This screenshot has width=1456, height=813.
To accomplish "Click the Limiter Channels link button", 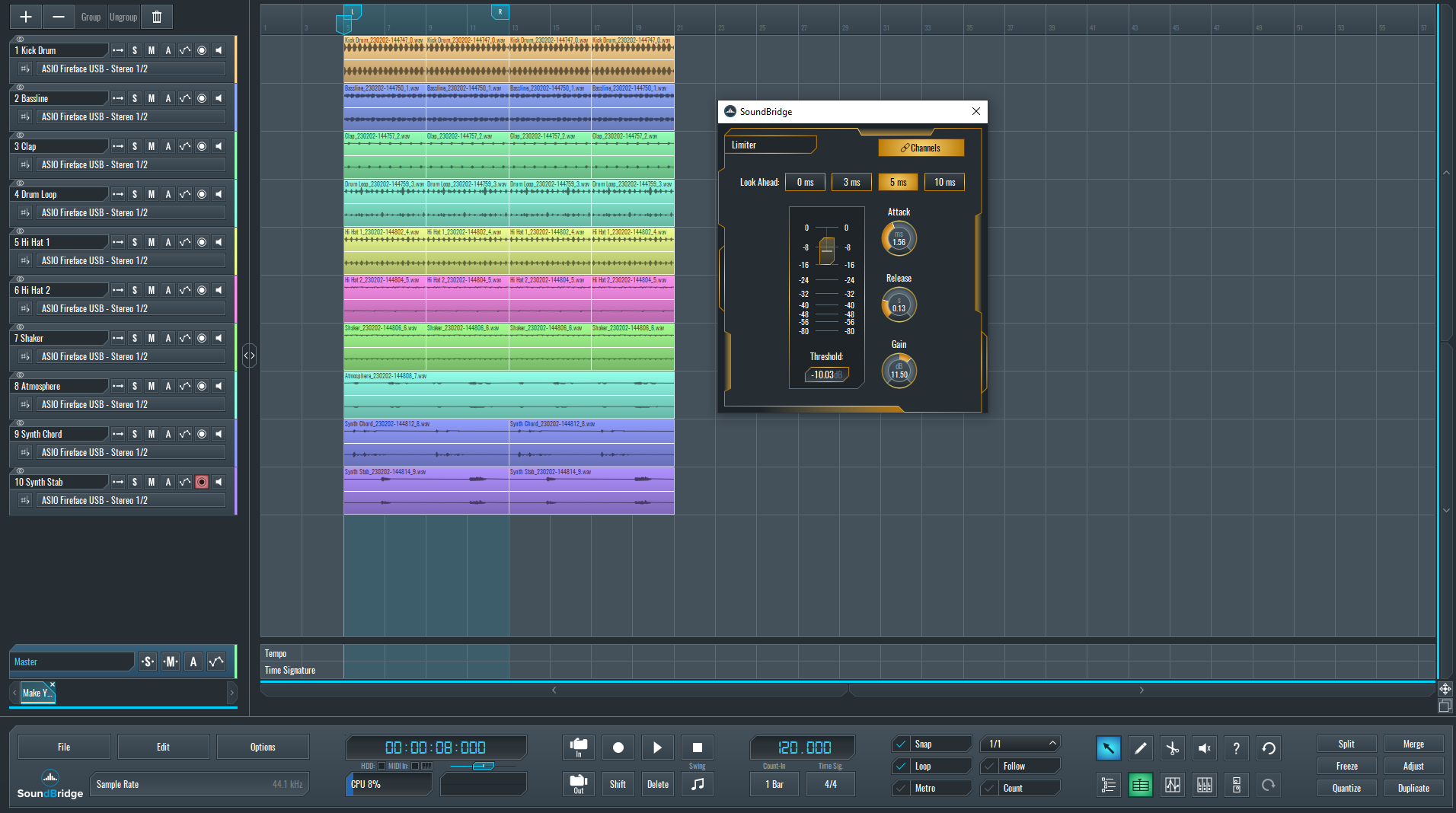I will [x=921, y=148].
